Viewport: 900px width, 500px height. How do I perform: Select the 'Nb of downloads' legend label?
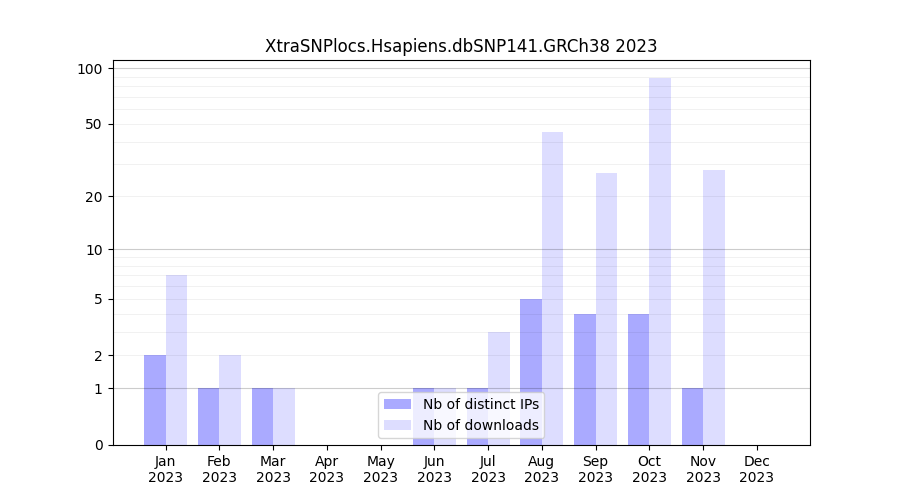(480, 425)
